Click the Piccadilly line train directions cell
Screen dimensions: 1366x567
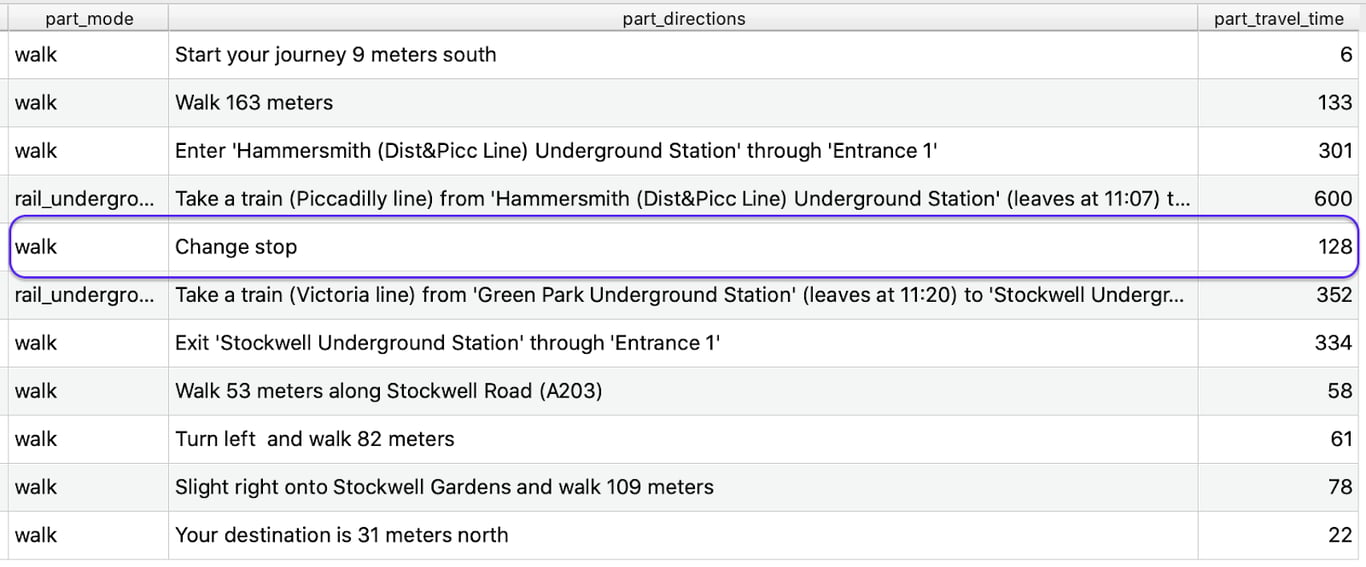[x=682, y=199]
